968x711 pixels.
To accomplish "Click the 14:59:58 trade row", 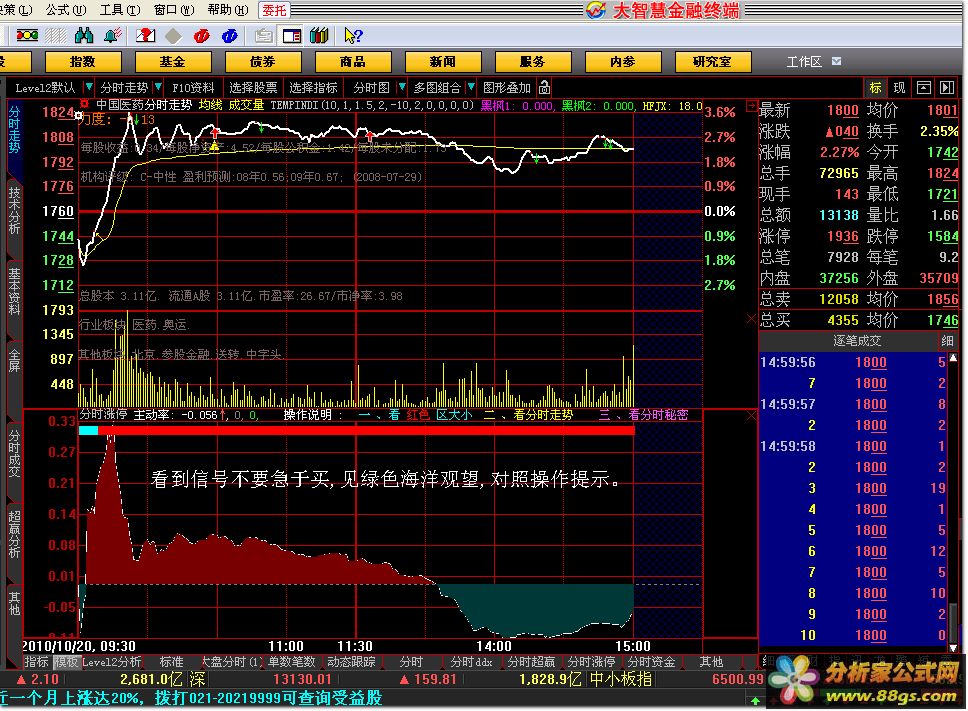I will [x=852, y=446].
